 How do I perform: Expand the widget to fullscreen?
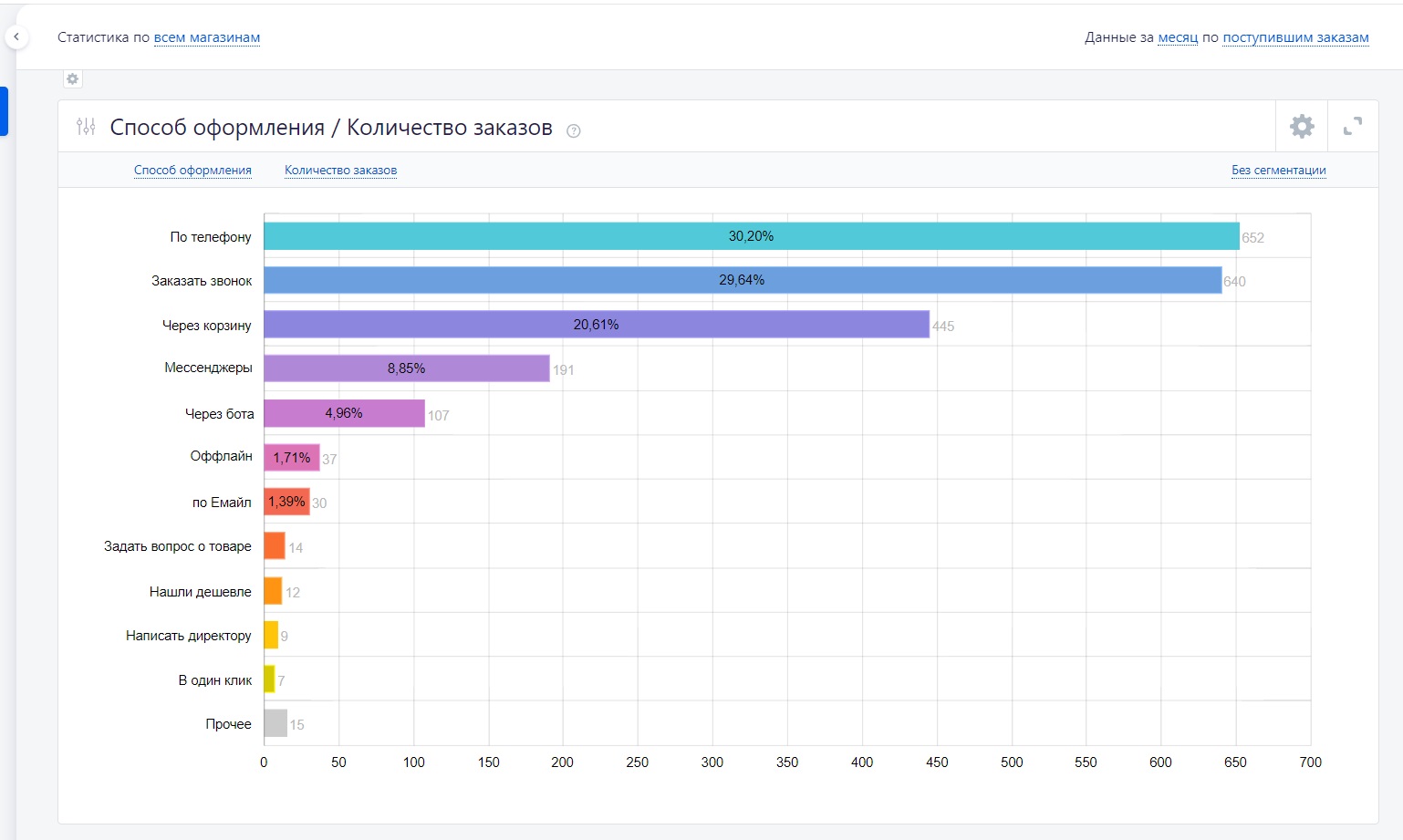pyautogui.click(x=1353, y=126)
